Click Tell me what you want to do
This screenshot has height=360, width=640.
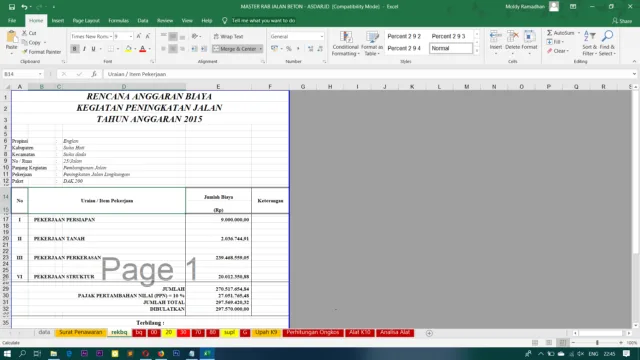click(263, 20)
